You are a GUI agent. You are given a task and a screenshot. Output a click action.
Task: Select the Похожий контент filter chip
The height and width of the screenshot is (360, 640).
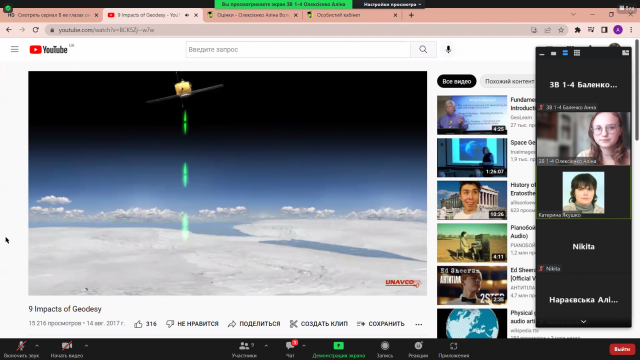pyautogui.click(x=509, y=81)
